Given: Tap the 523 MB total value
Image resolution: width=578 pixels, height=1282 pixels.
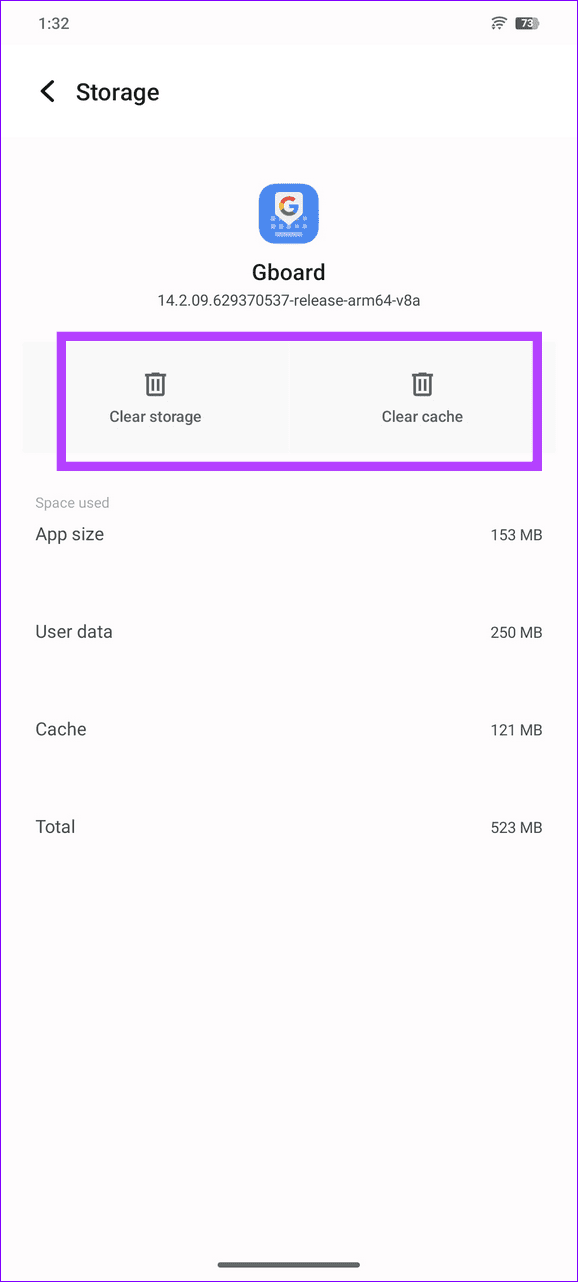Looking at the screenshot, I should pyautogui.click(x=517, y=828).
